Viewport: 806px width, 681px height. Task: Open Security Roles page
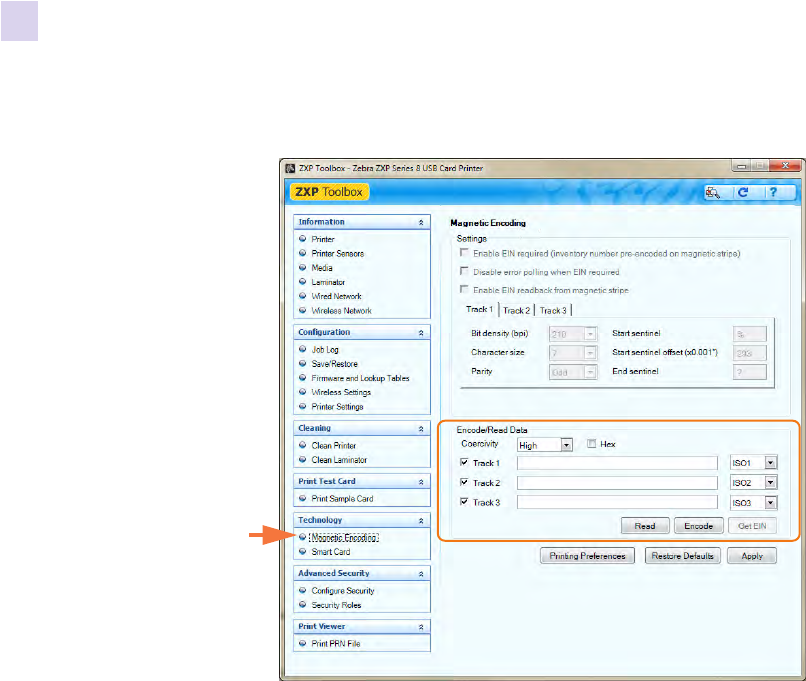point(336,605)
